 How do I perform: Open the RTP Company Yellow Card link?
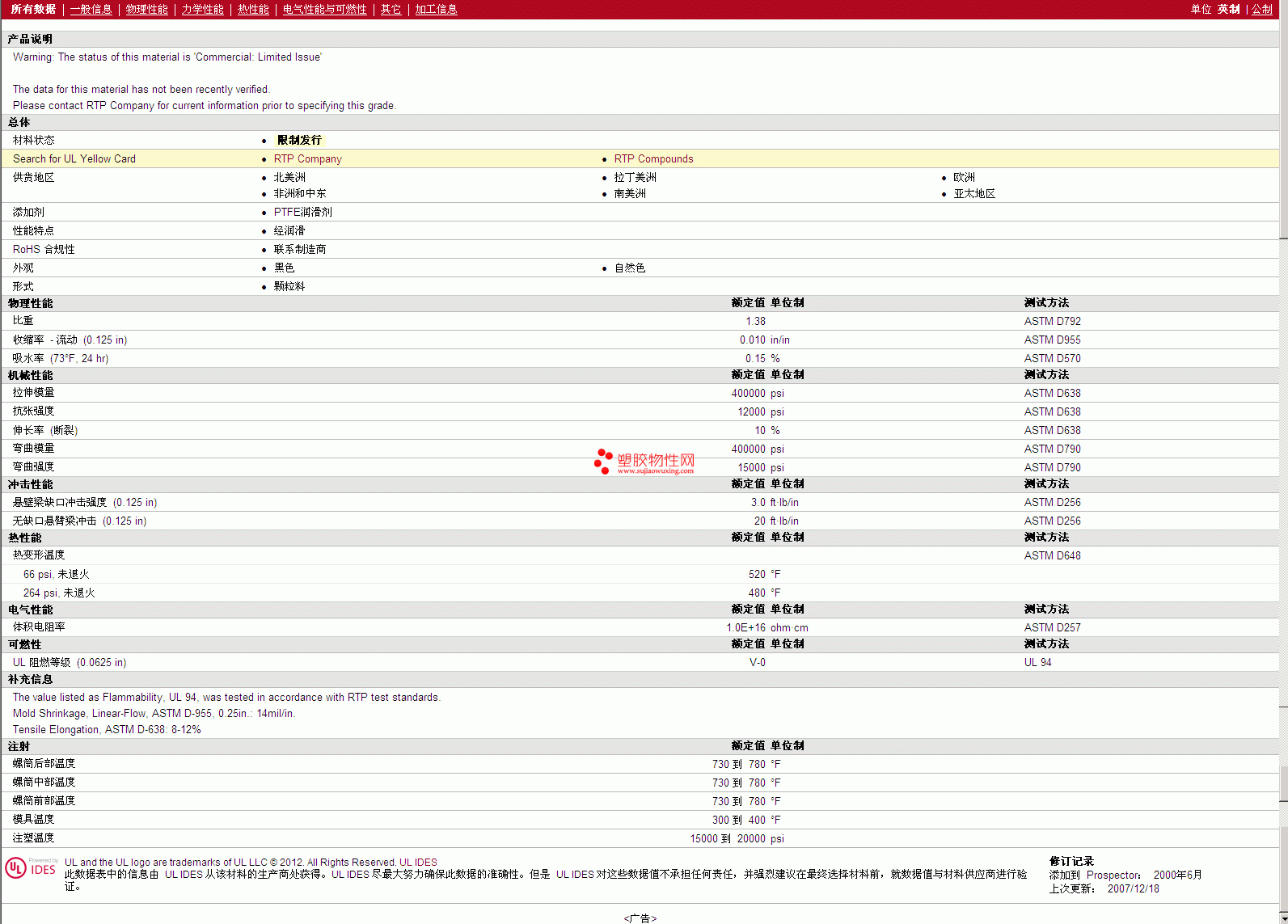pos(307,159)
